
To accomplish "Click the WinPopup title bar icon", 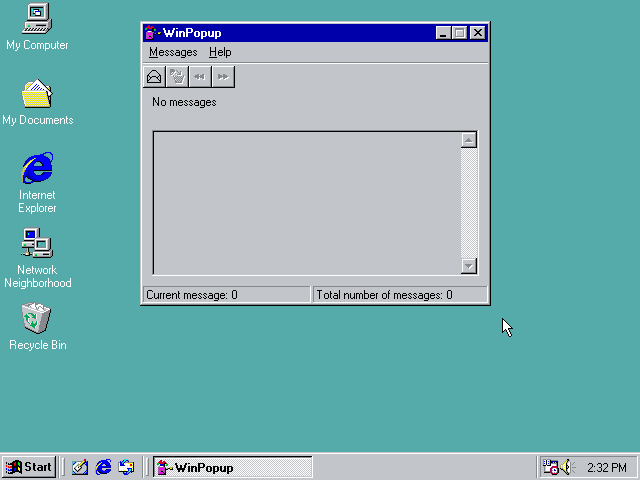I will click(x=151, y=33).
